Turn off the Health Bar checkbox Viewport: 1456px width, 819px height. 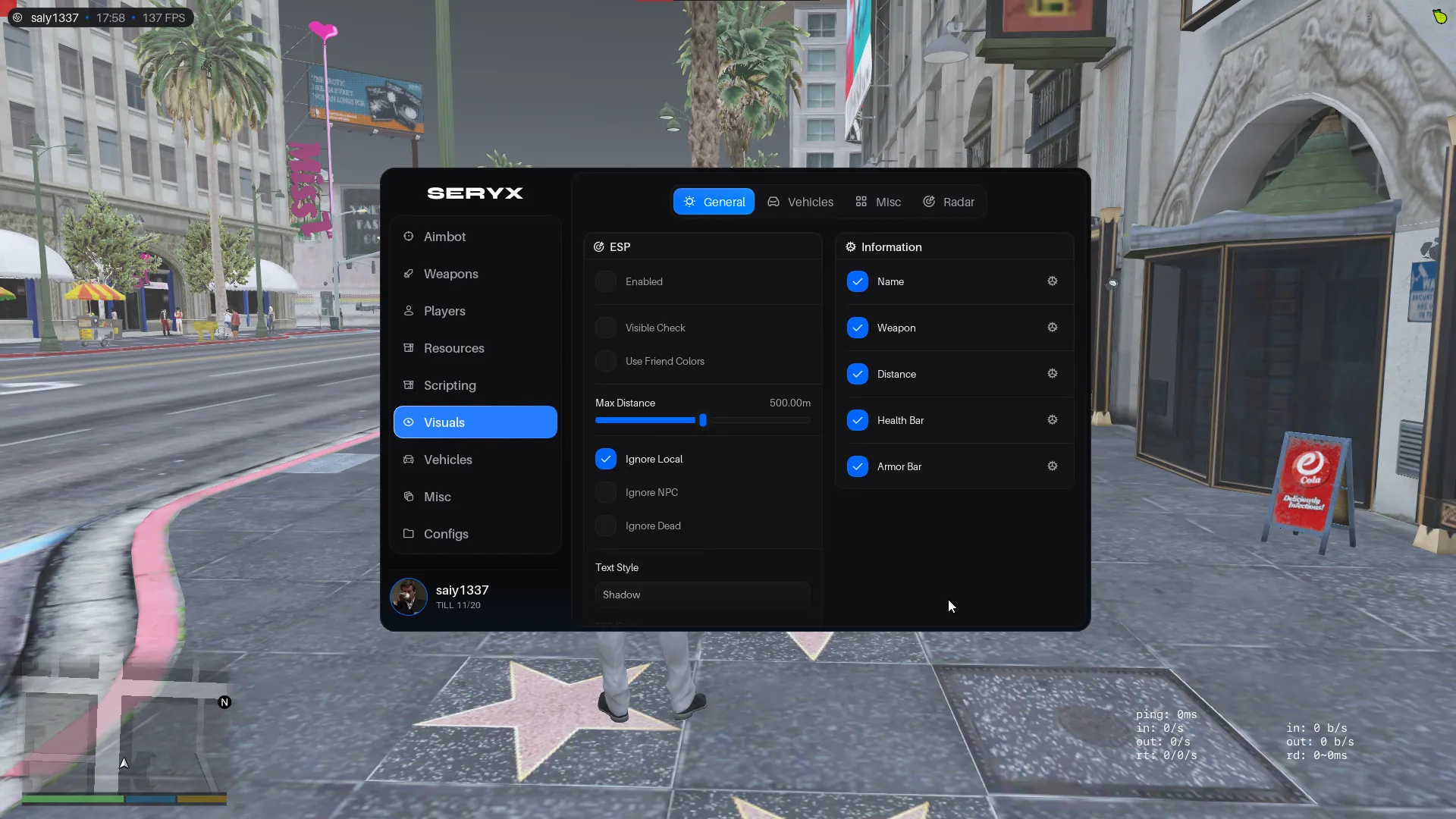(858, 421)
